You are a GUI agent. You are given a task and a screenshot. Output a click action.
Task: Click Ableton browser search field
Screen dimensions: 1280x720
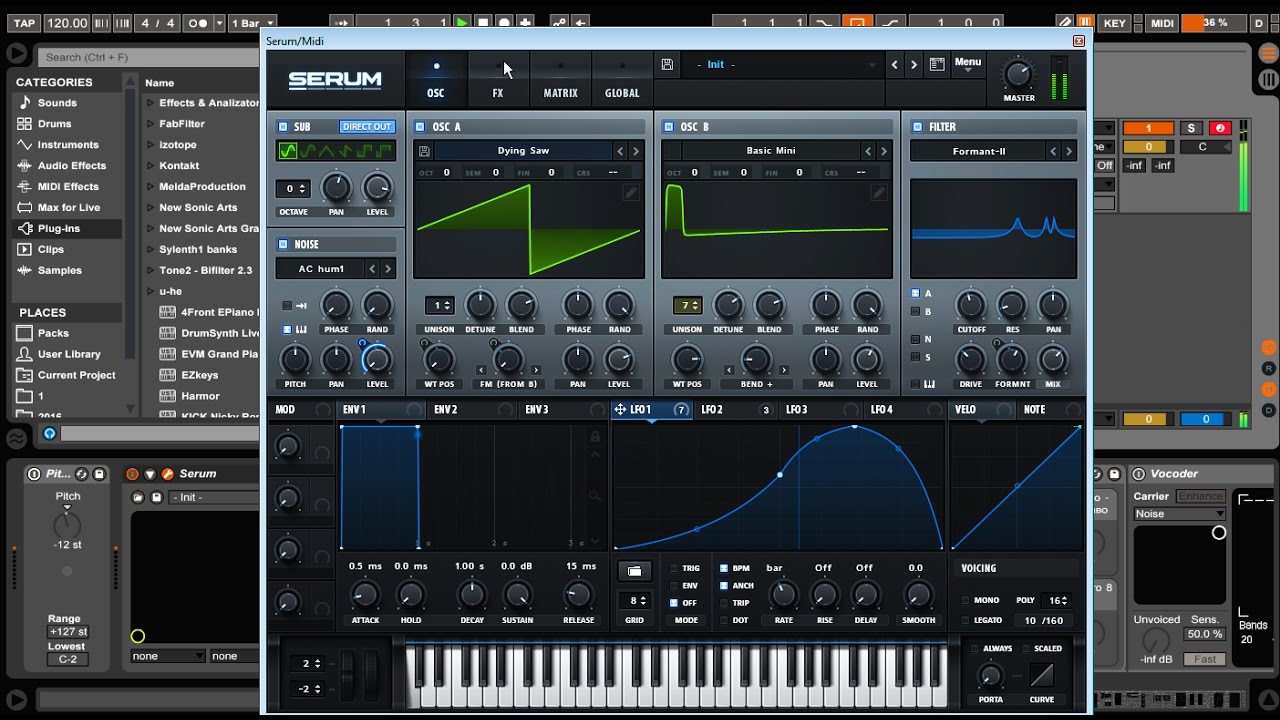tap(150, 57)
